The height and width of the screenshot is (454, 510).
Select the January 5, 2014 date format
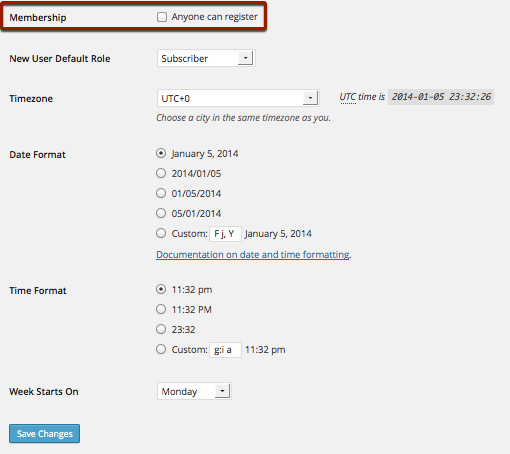click(x=161, y=153)
